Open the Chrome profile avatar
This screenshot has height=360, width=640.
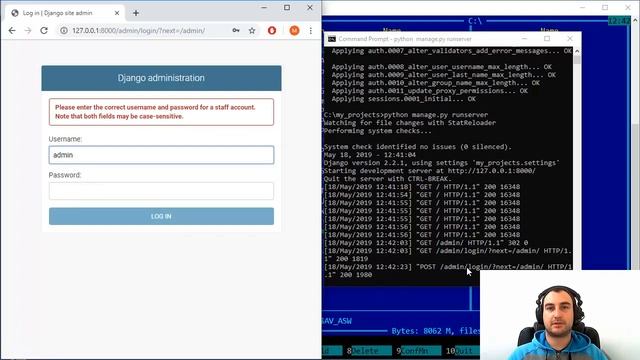294,31
